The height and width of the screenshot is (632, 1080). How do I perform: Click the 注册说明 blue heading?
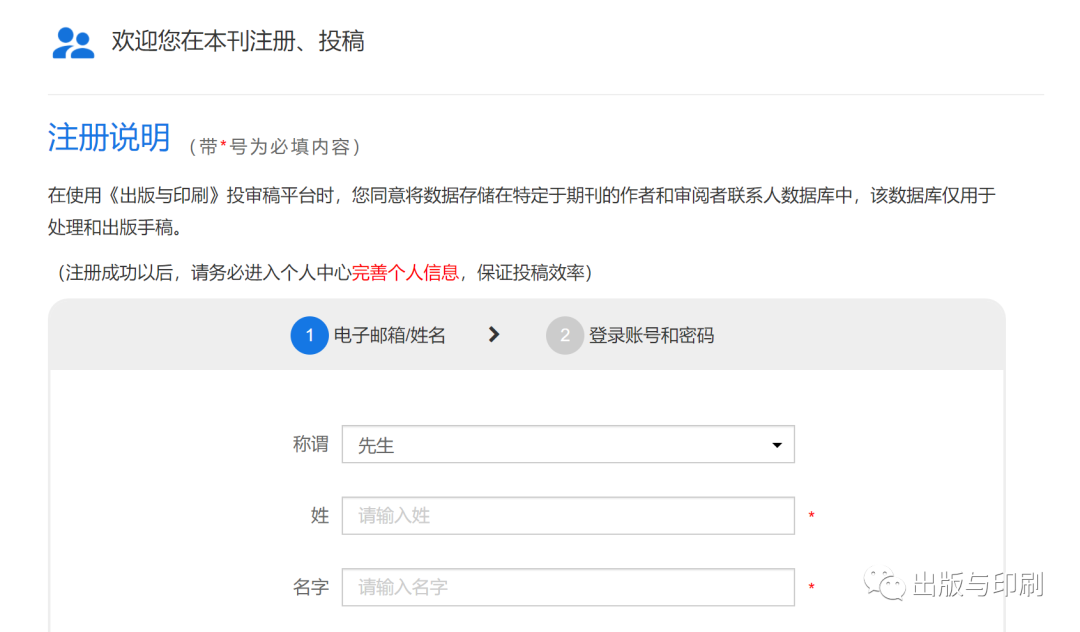(109, 137)
